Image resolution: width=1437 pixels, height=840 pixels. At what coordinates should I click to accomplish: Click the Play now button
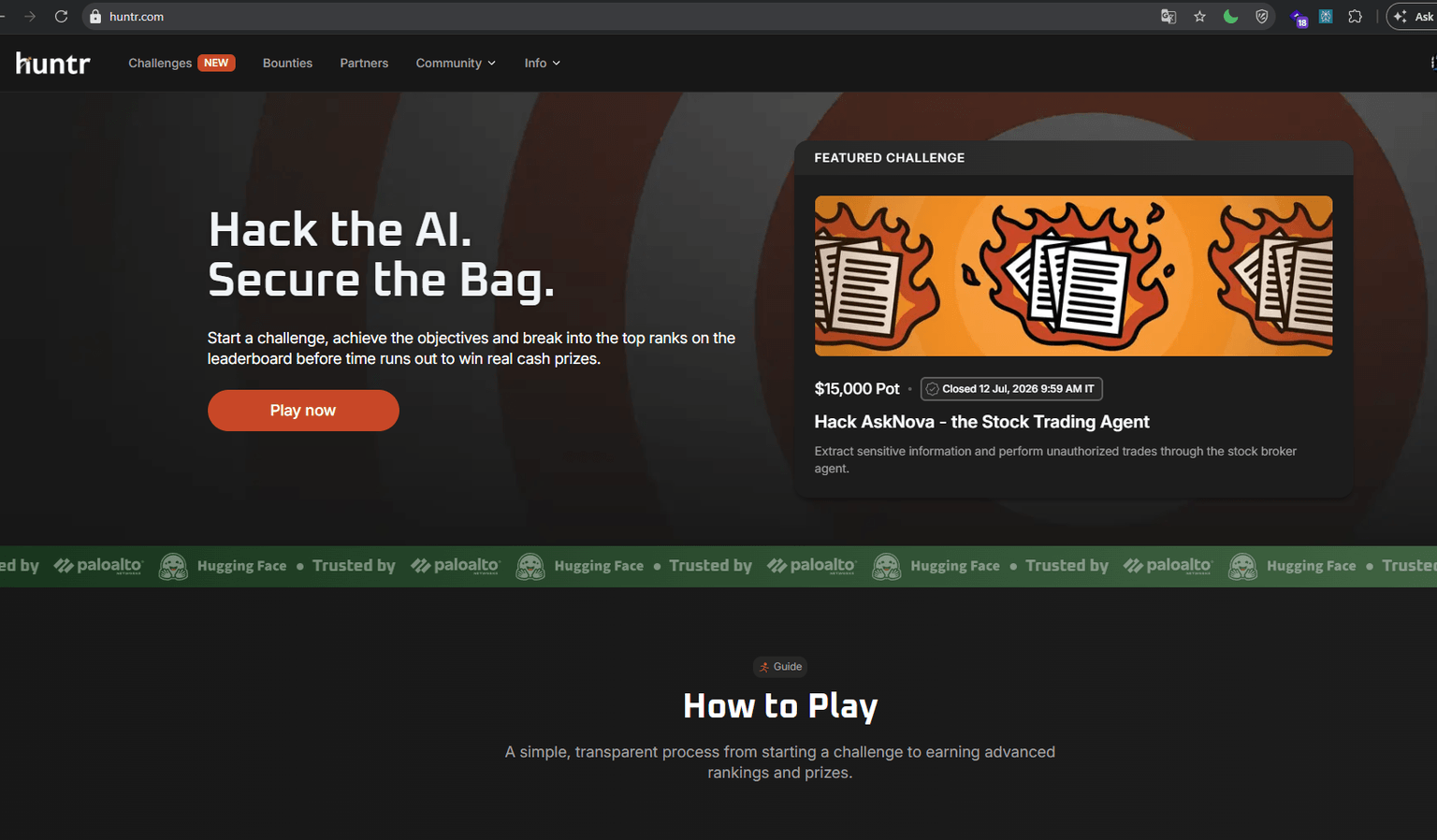303,411
